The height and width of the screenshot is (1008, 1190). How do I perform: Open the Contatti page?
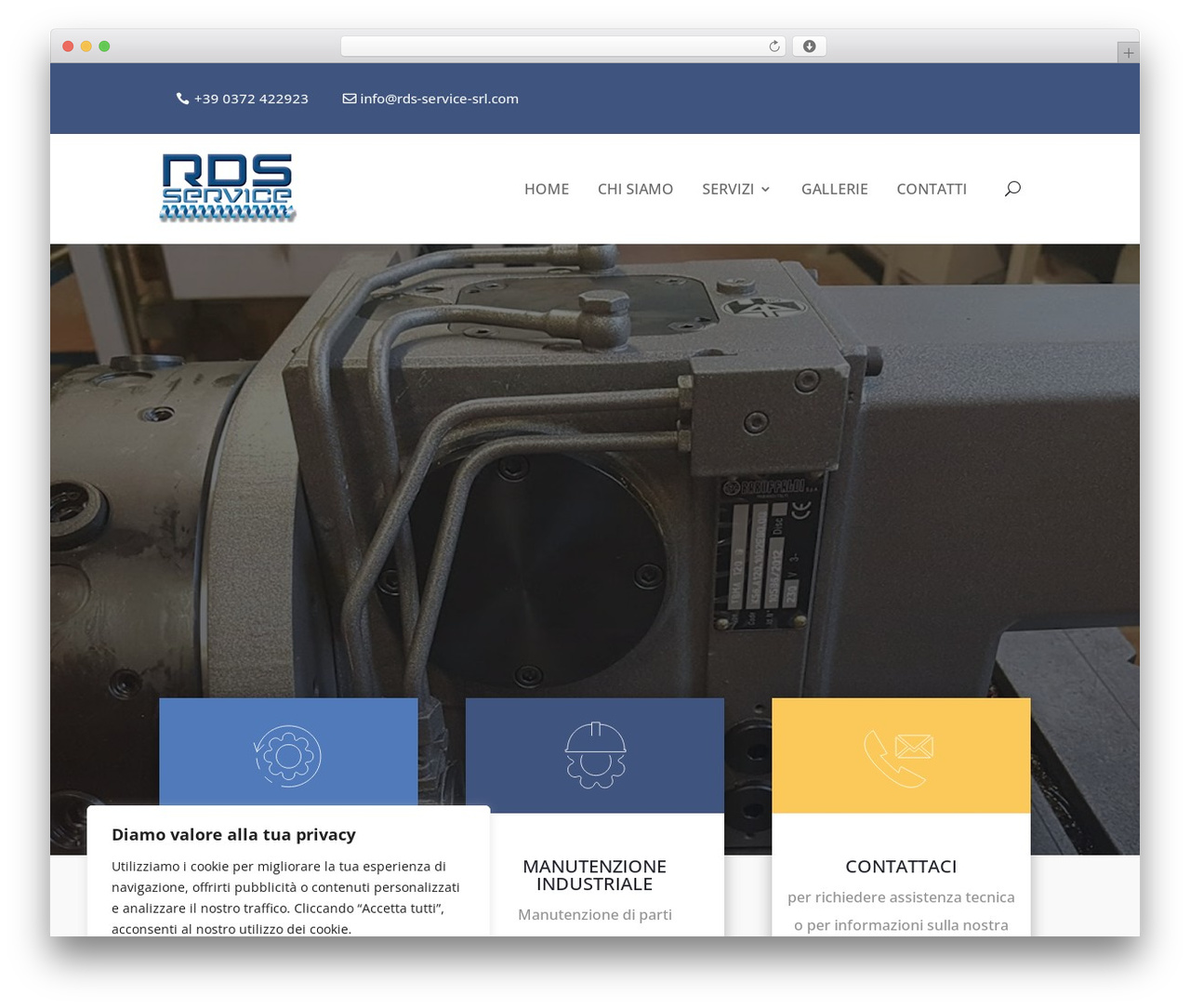[932, 189]
